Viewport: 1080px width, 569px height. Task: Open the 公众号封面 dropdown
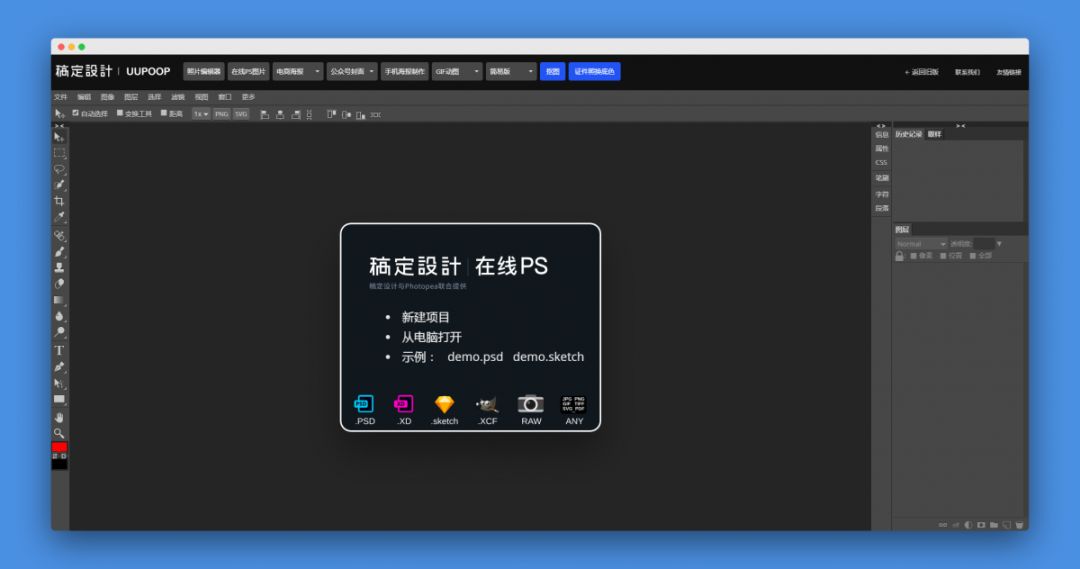click(352, 72)
